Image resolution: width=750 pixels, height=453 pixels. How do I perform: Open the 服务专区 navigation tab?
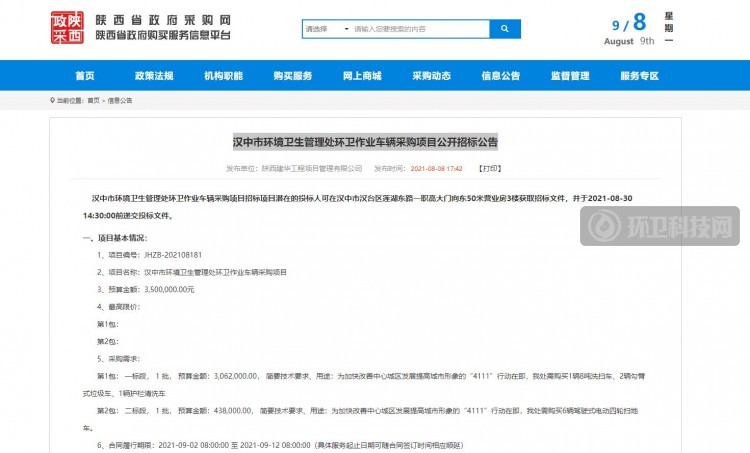(640, 76)
